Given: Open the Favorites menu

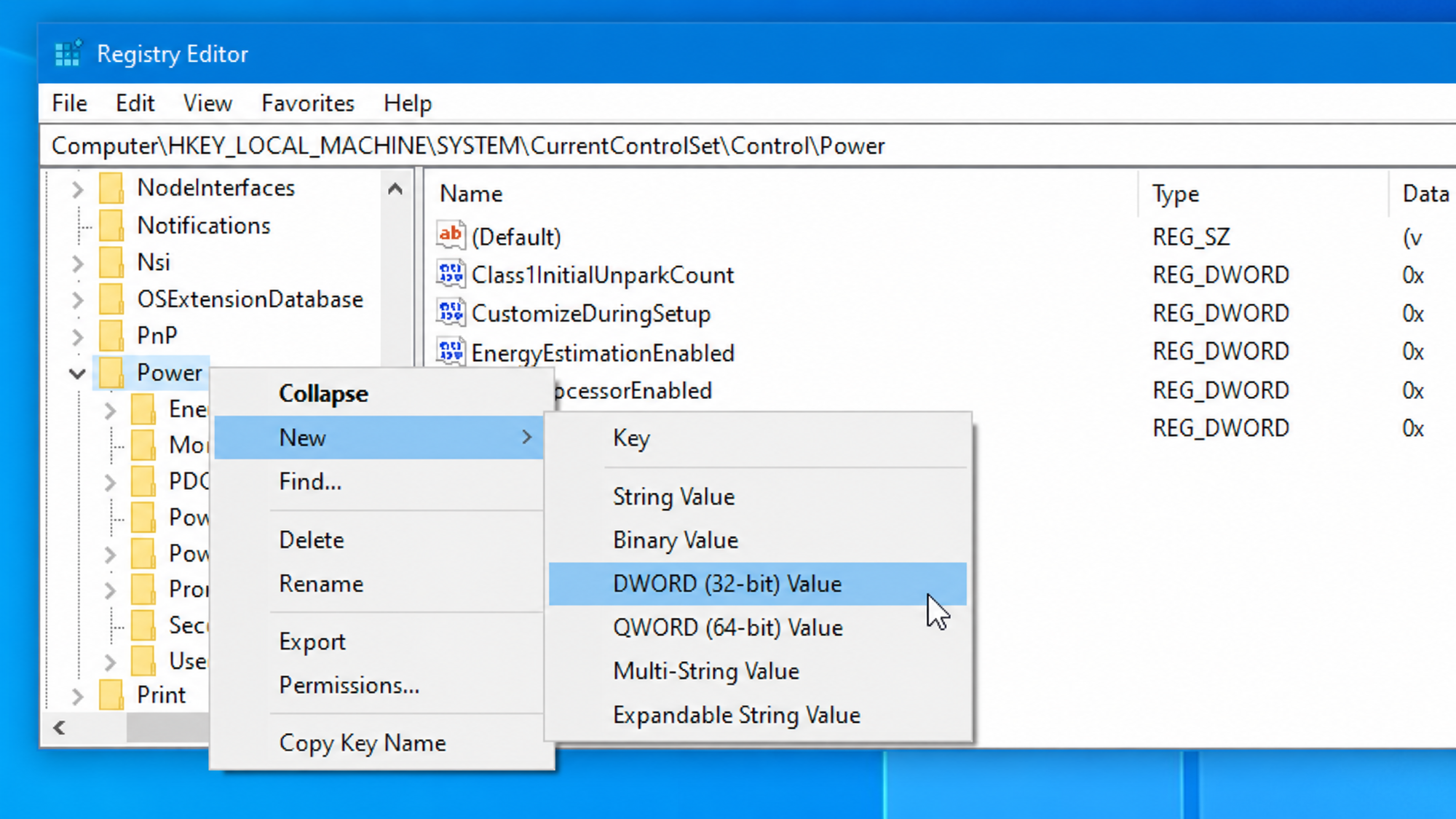Looking at the screenshot, I should pos(308,103).
